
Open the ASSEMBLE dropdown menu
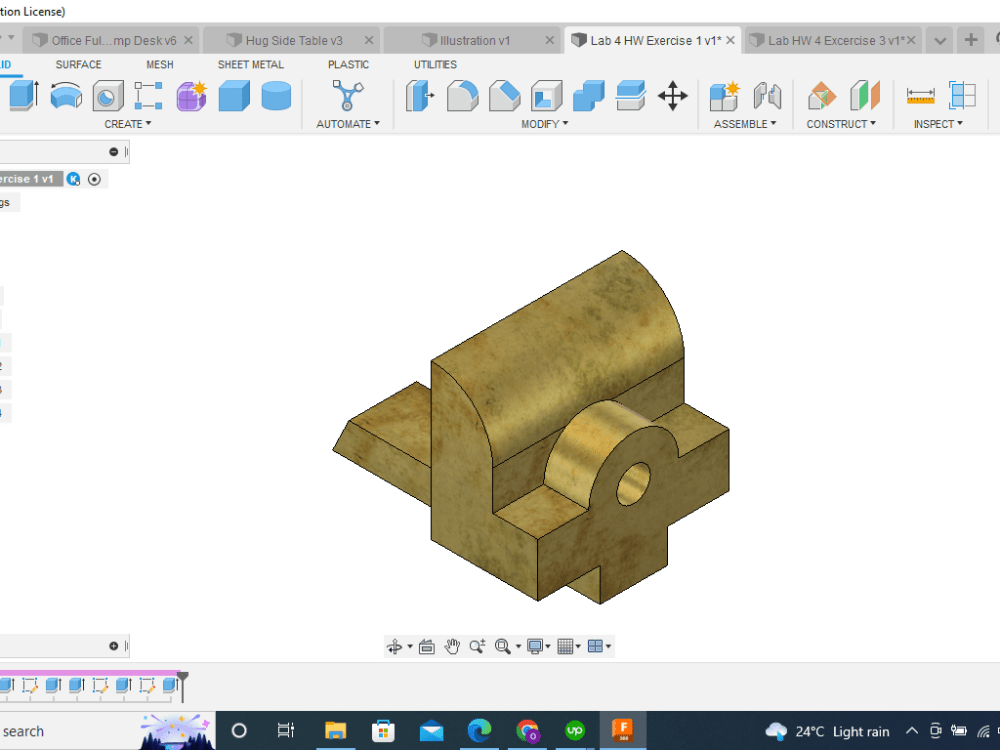click(x=745, y=124)
